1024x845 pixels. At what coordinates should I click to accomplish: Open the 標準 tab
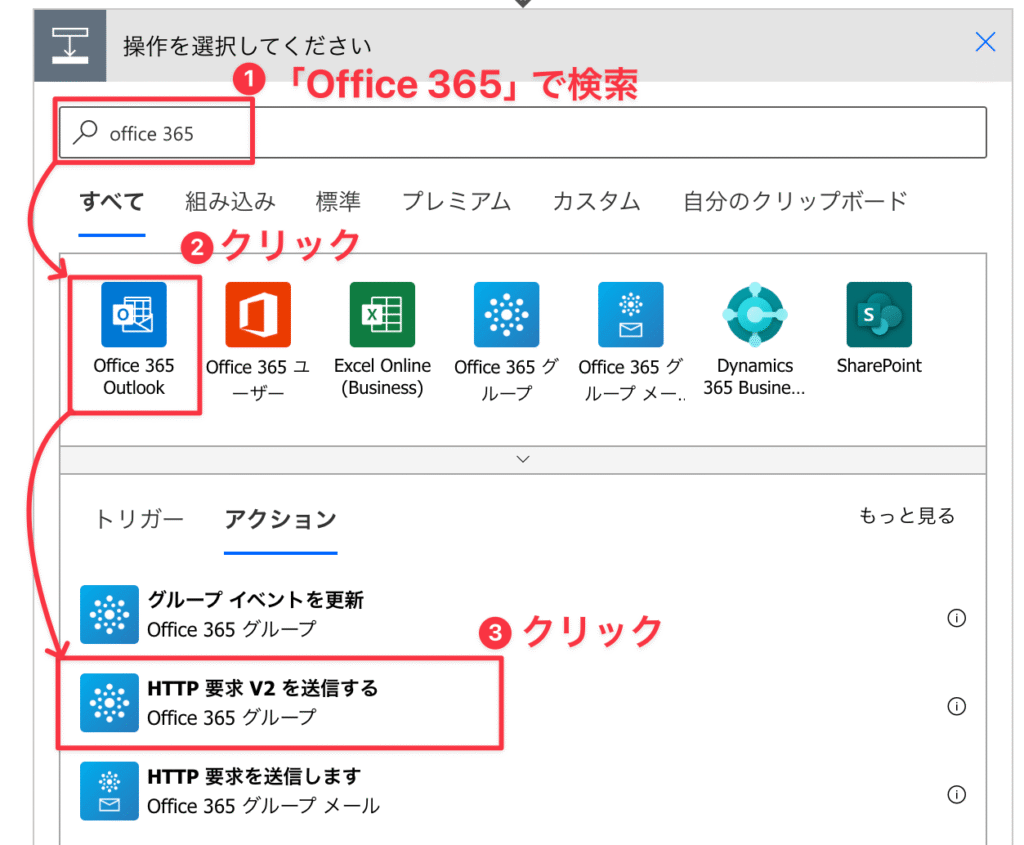click(338, 201)
